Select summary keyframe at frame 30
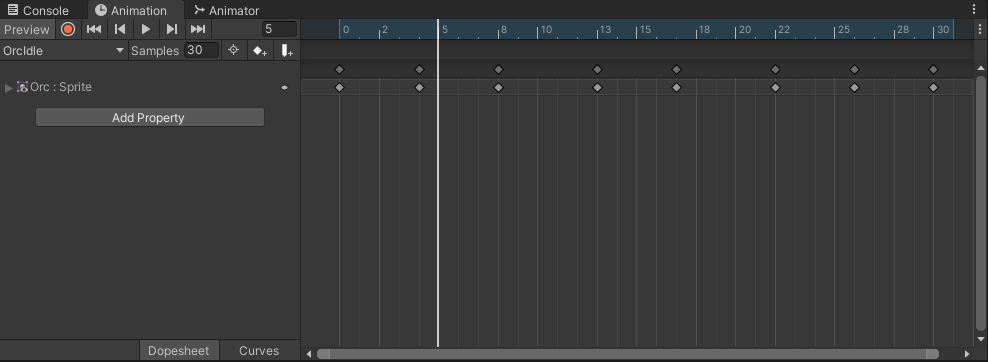 (x=934, y=69)
